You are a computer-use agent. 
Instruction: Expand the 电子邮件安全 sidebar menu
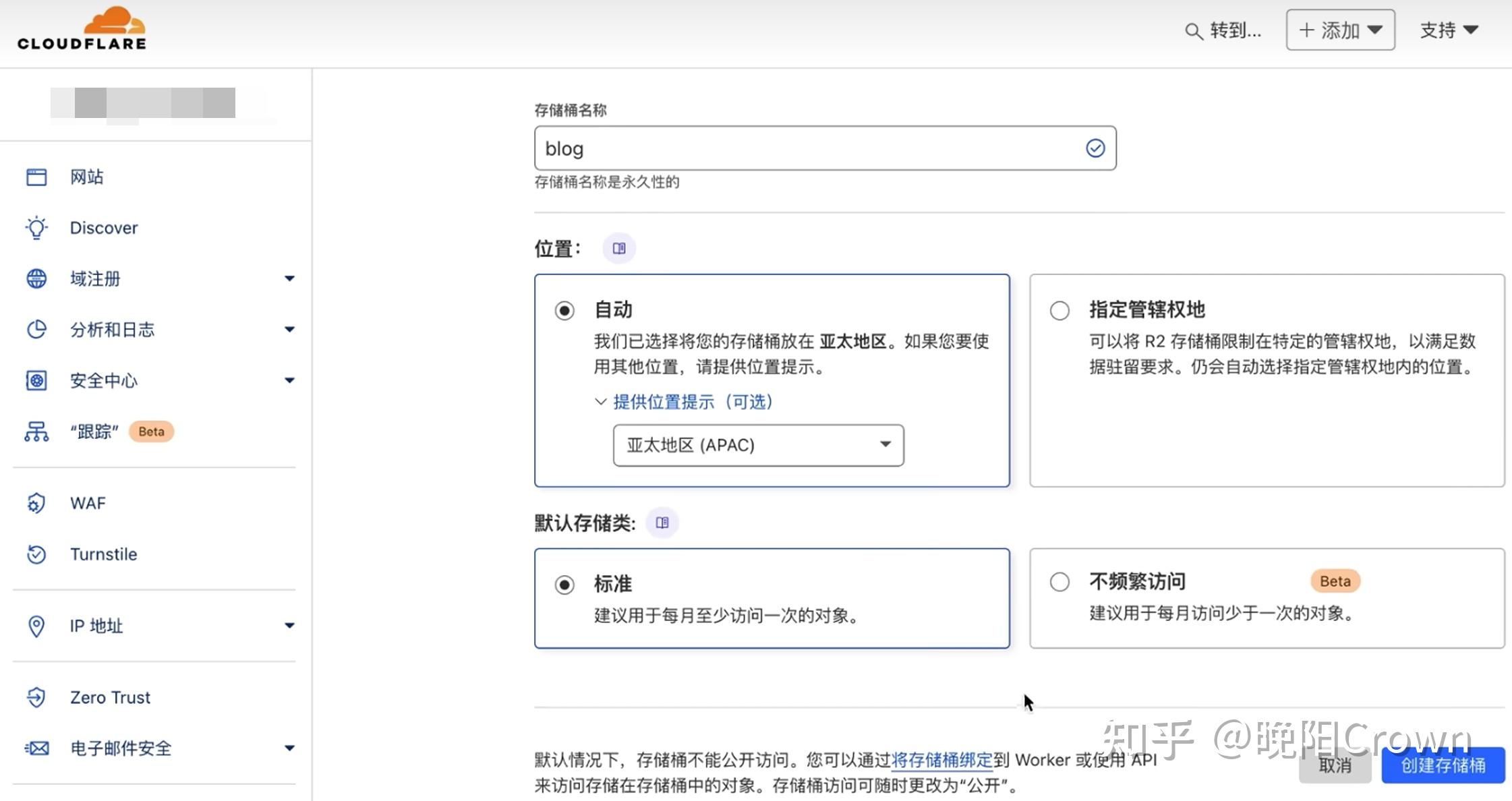click(289, 748)
